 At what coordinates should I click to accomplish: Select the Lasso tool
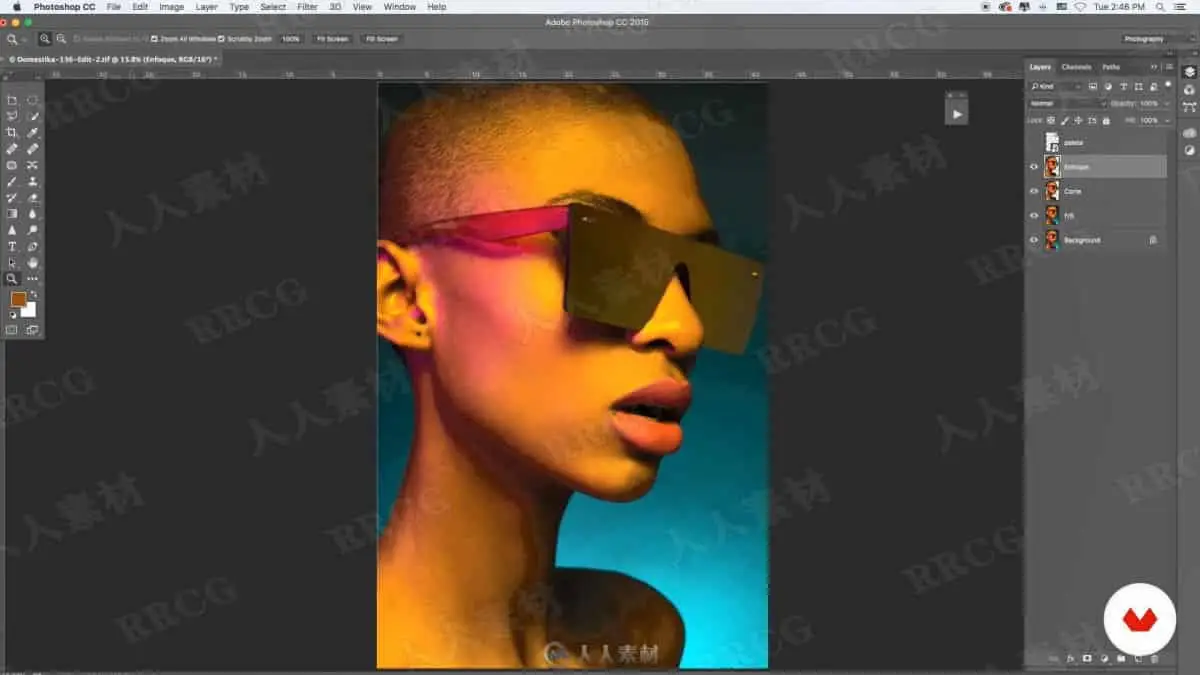point(12,116)
